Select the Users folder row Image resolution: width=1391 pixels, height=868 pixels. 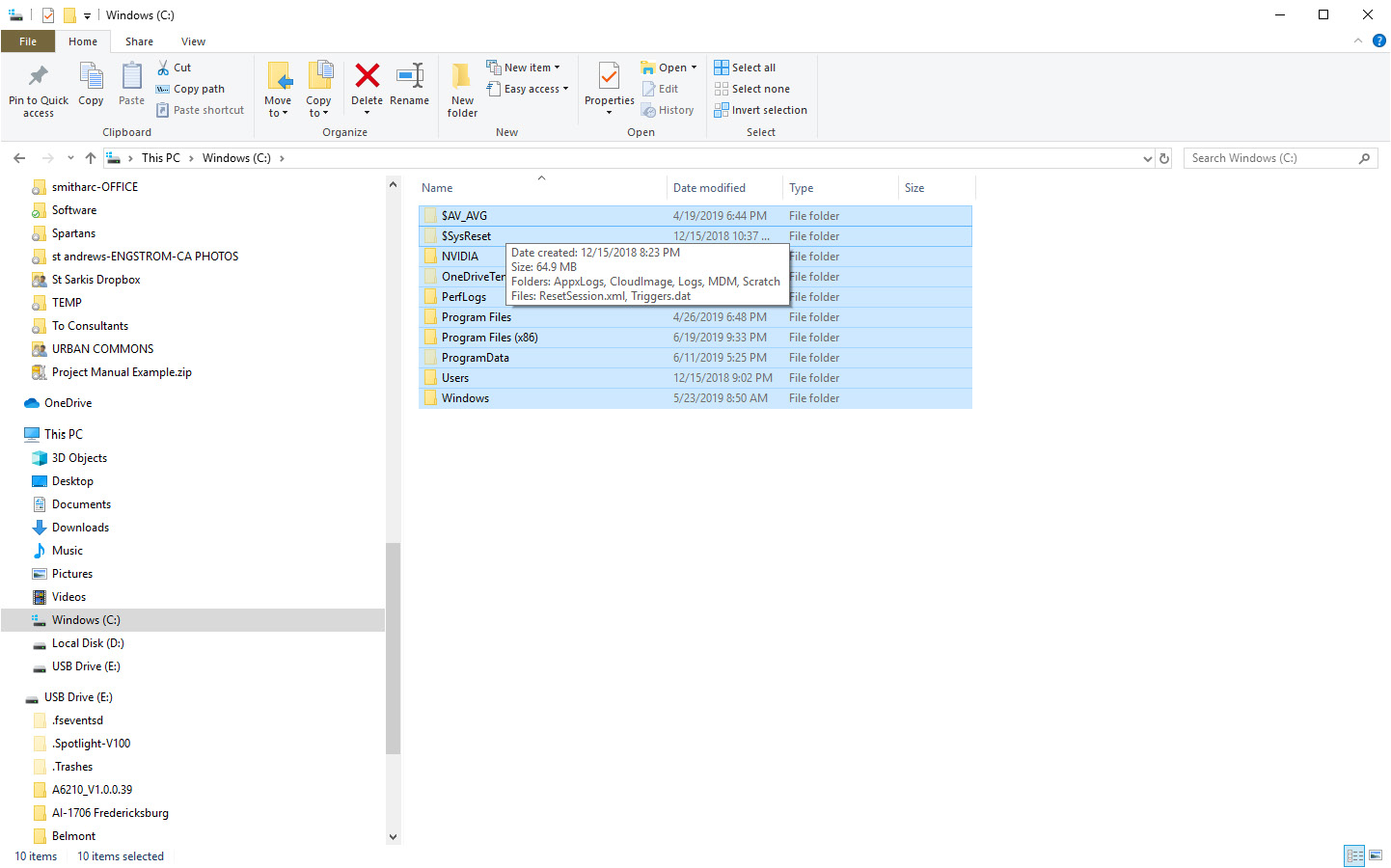click(x=695, y=378)
